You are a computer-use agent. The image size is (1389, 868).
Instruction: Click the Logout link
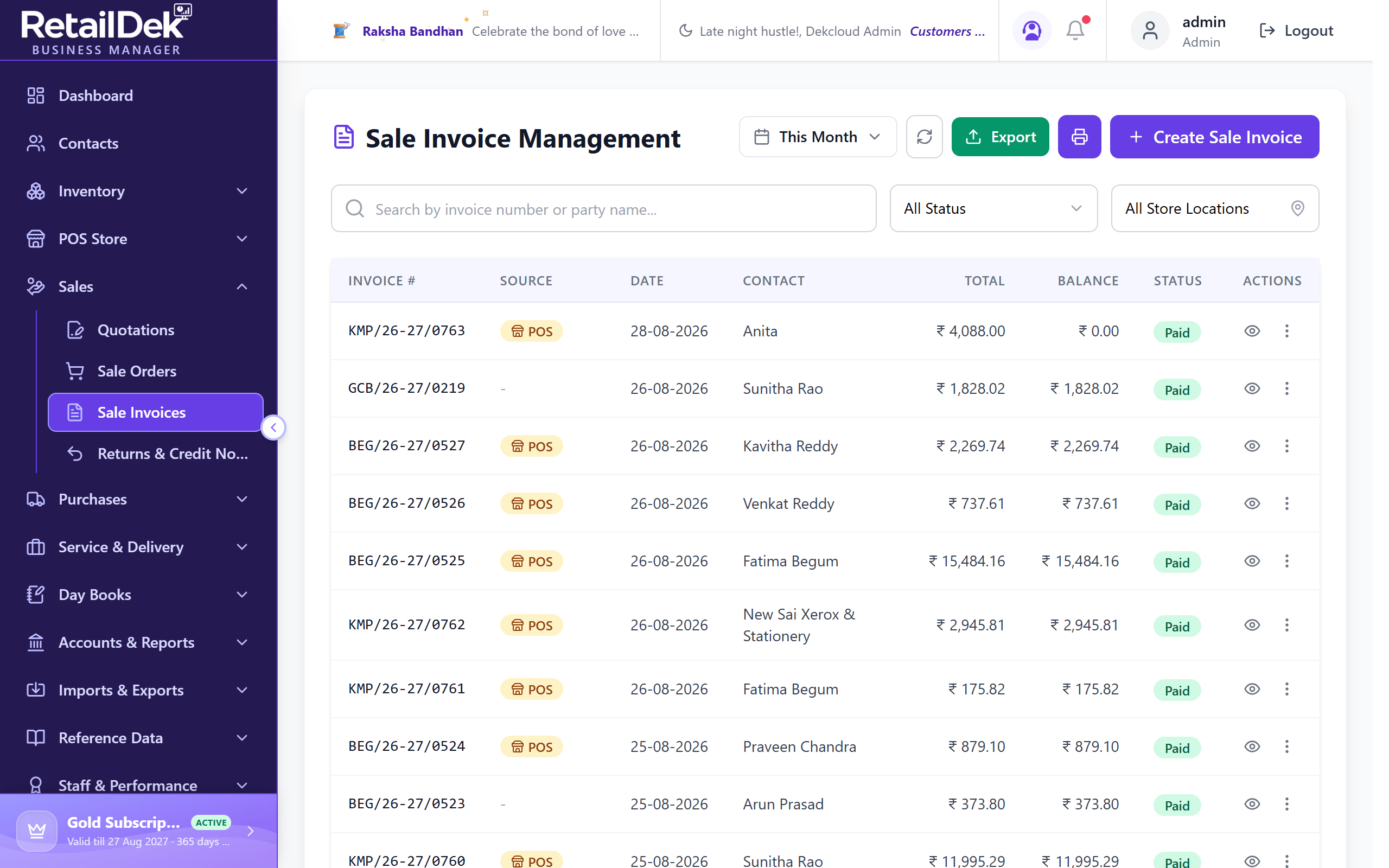(1296, 30)
